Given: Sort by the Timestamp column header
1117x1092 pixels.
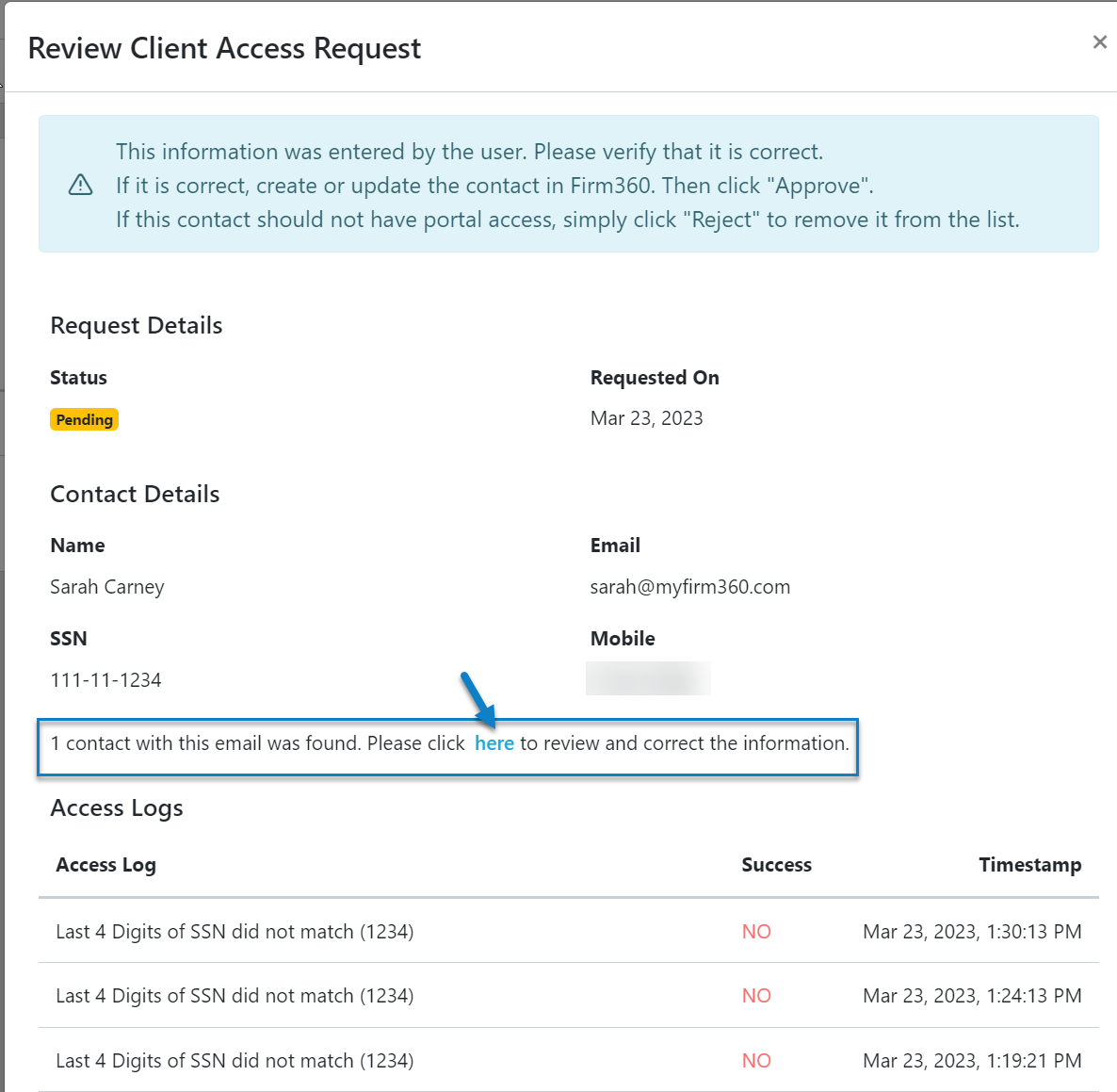Looking at the screenshot, I should (x=1030, y=864).
